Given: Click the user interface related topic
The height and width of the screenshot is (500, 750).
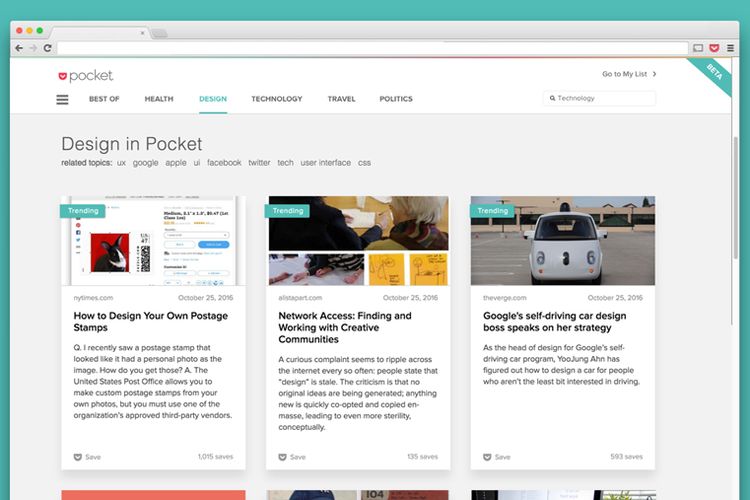Looking at the screenshot, I should (x=326, y=163).
